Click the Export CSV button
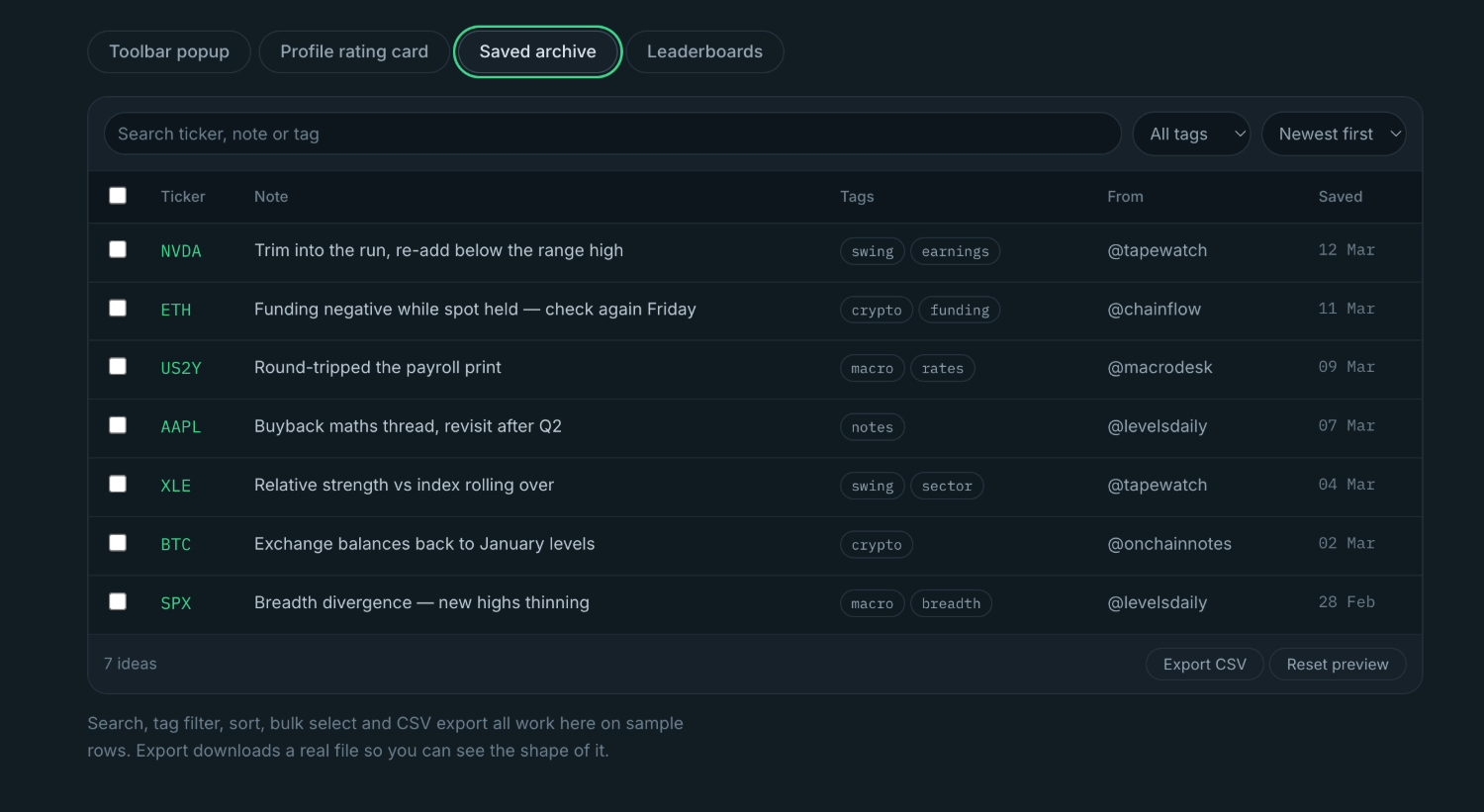1484x812 pixels. pos(1205,665)
